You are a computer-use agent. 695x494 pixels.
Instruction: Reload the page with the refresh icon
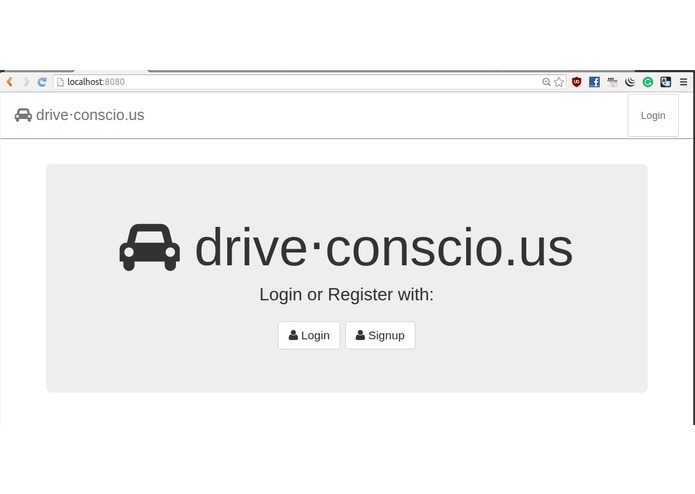coord(42,82)
